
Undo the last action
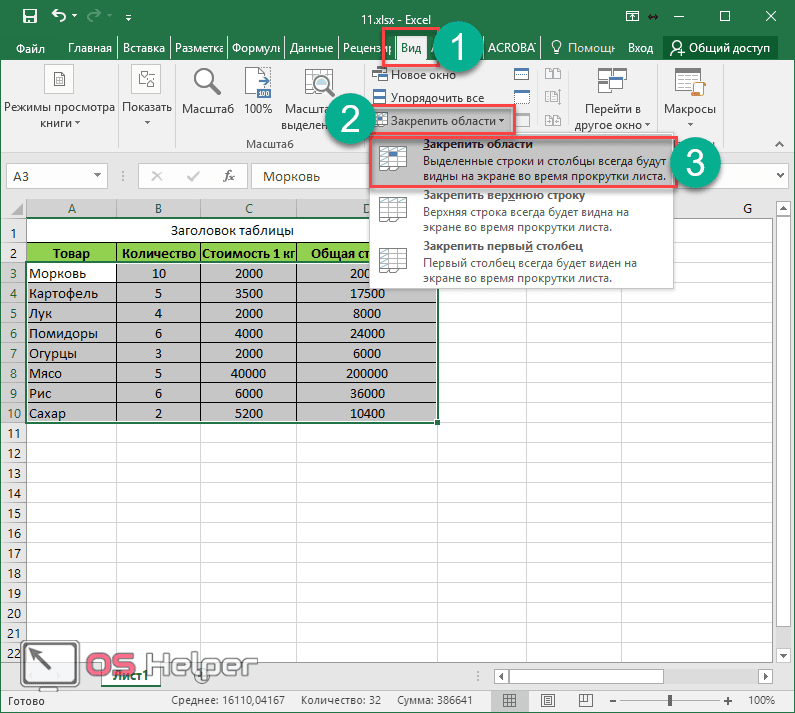tap(59, 16)
